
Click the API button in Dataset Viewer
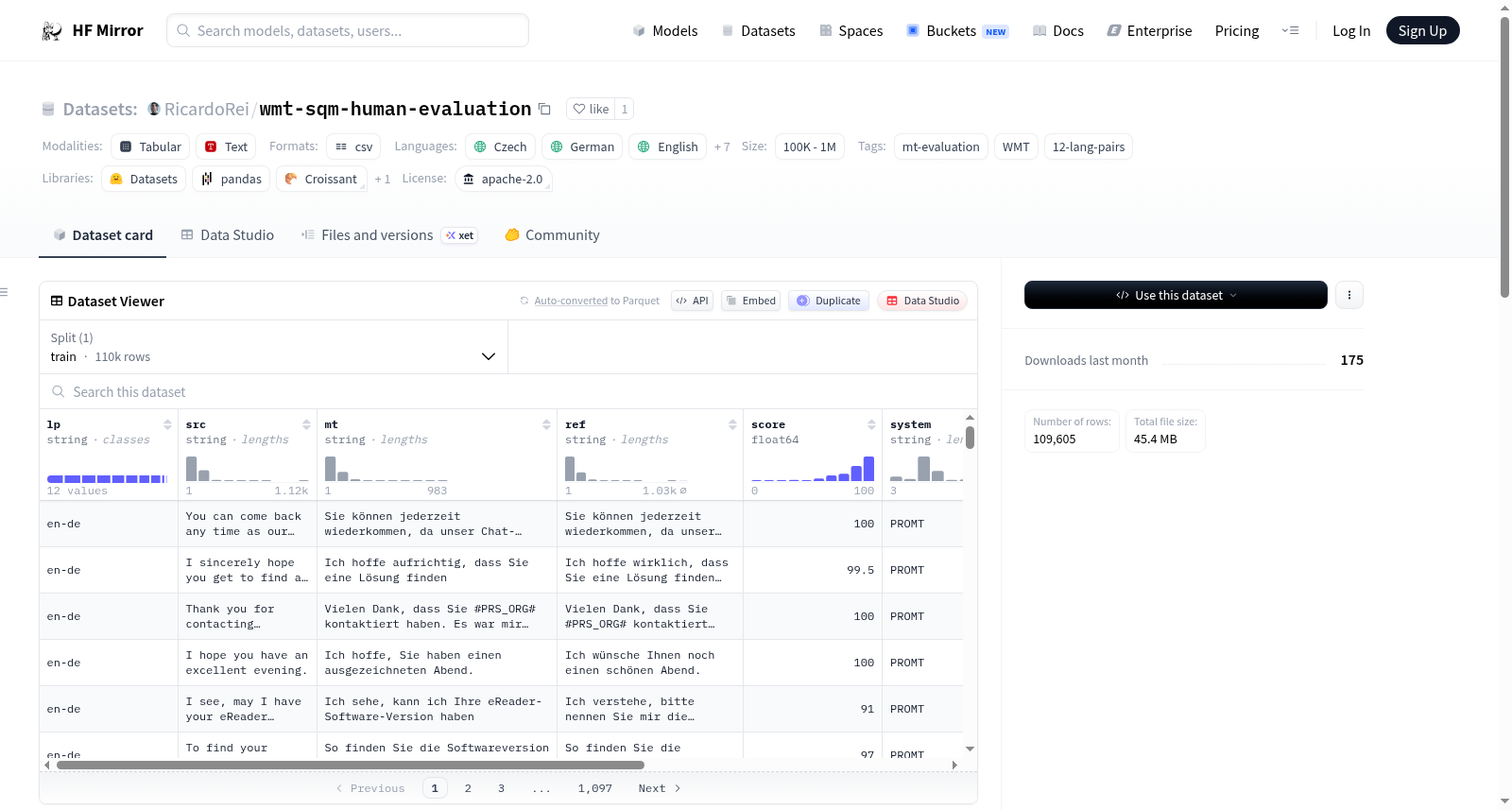[692, 301]
